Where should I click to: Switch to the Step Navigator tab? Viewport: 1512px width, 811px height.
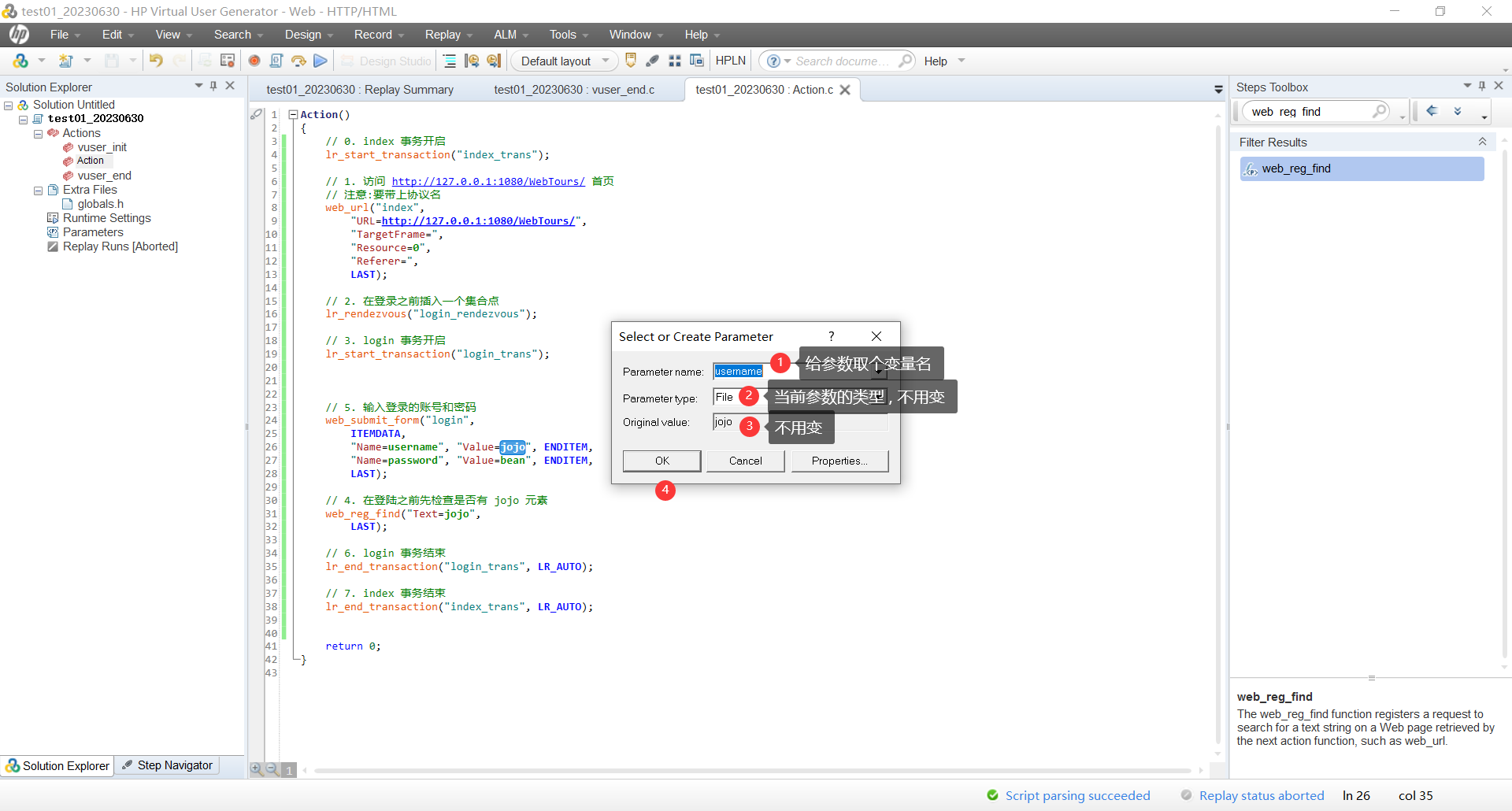click(x=168, y=765)
